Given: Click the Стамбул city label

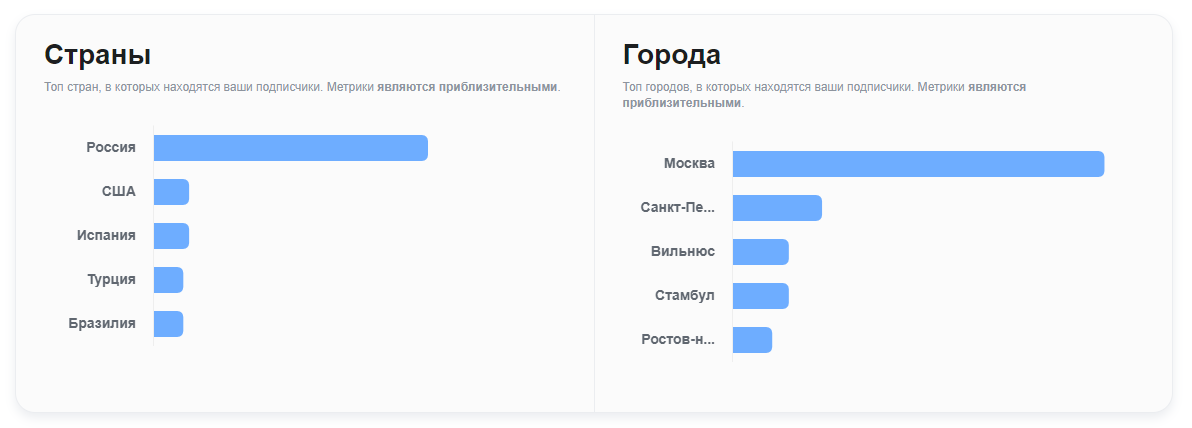Looking at the screenshot, I should (685, 296).
